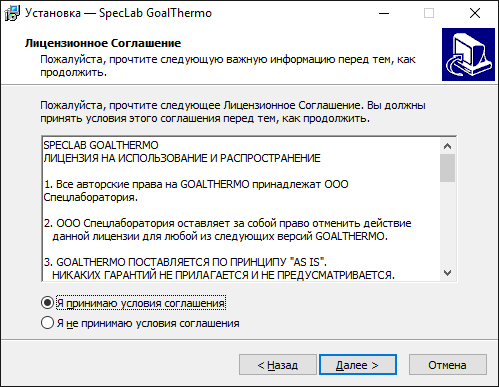
Task: Click the installer icon in title bar
Action: [x=12, y=13]
